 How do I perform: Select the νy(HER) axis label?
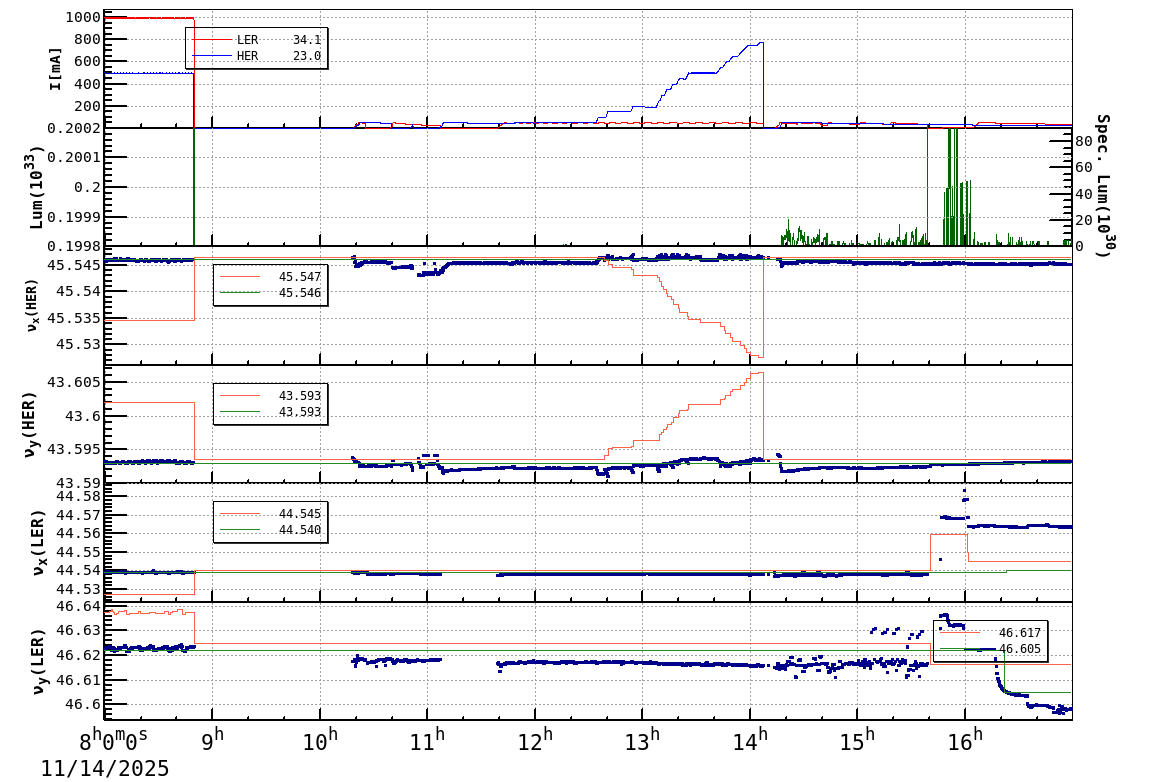(30, 425)
